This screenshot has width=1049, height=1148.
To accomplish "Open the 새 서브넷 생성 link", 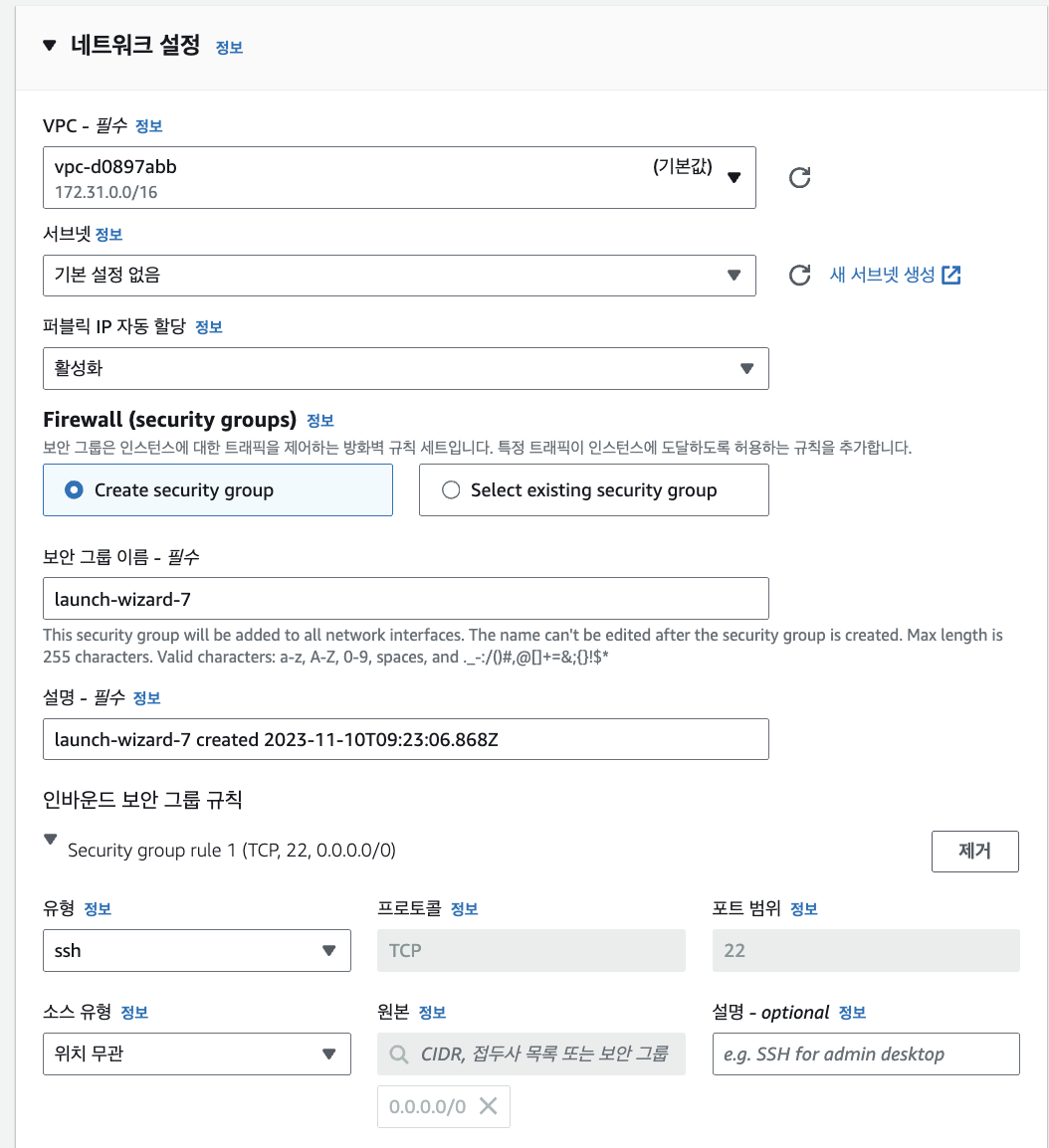I will click(882, 276).
